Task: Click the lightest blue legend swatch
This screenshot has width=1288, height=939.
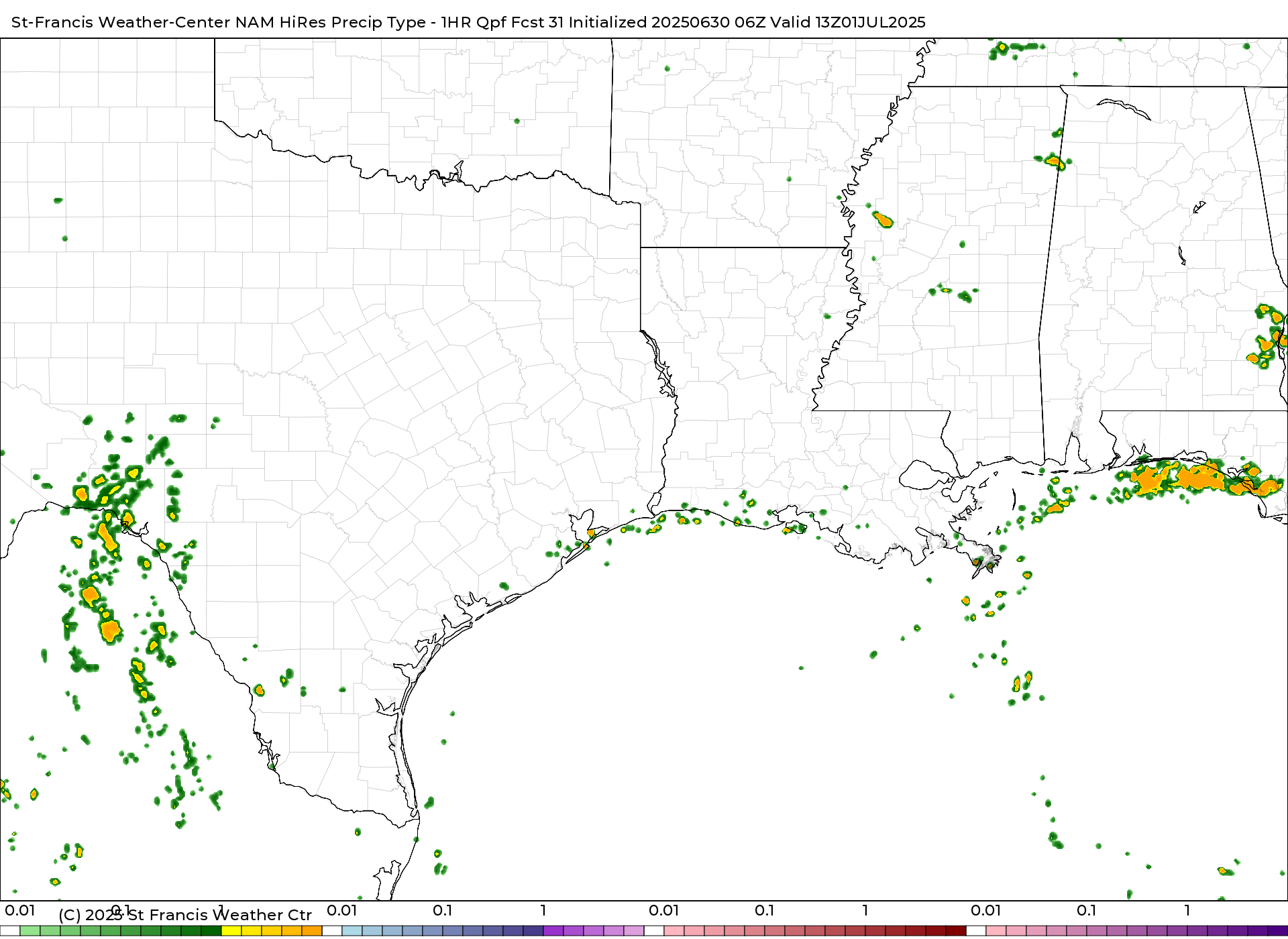Action: [x=352, y=931]
